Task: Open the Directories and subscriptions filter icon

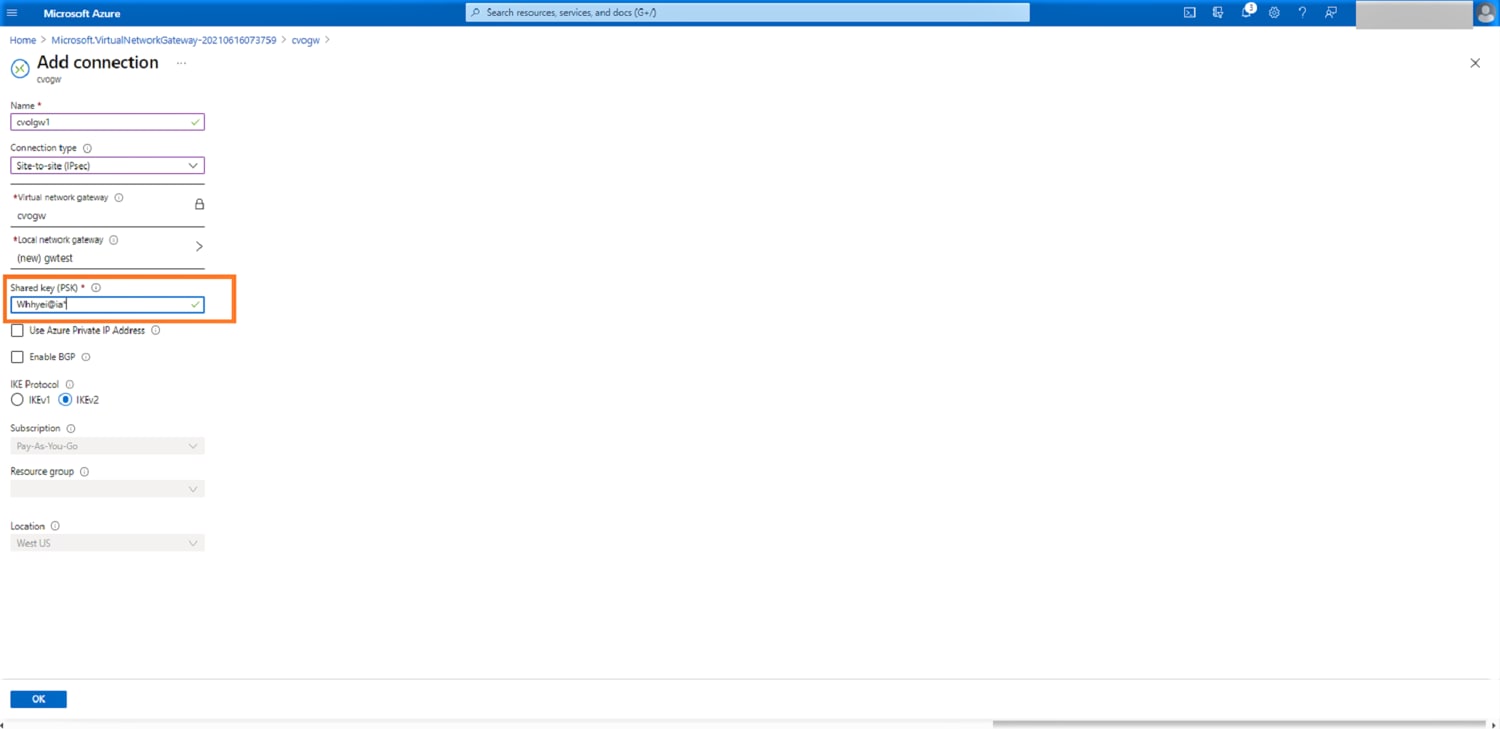Action: click(x=1217, y=13)
